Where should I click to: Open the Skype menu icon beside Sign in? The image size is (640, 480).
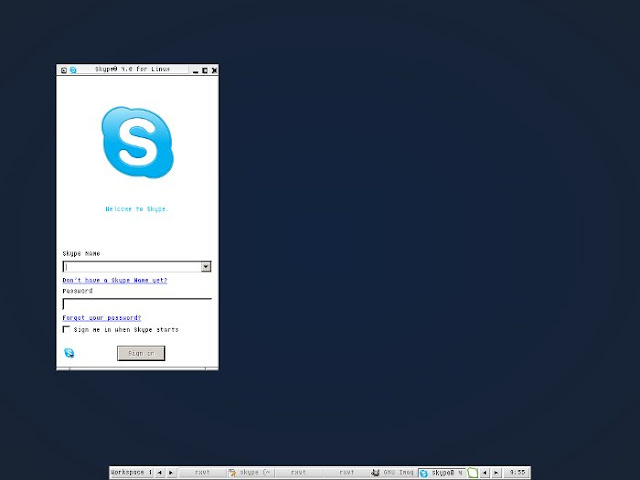69,353
